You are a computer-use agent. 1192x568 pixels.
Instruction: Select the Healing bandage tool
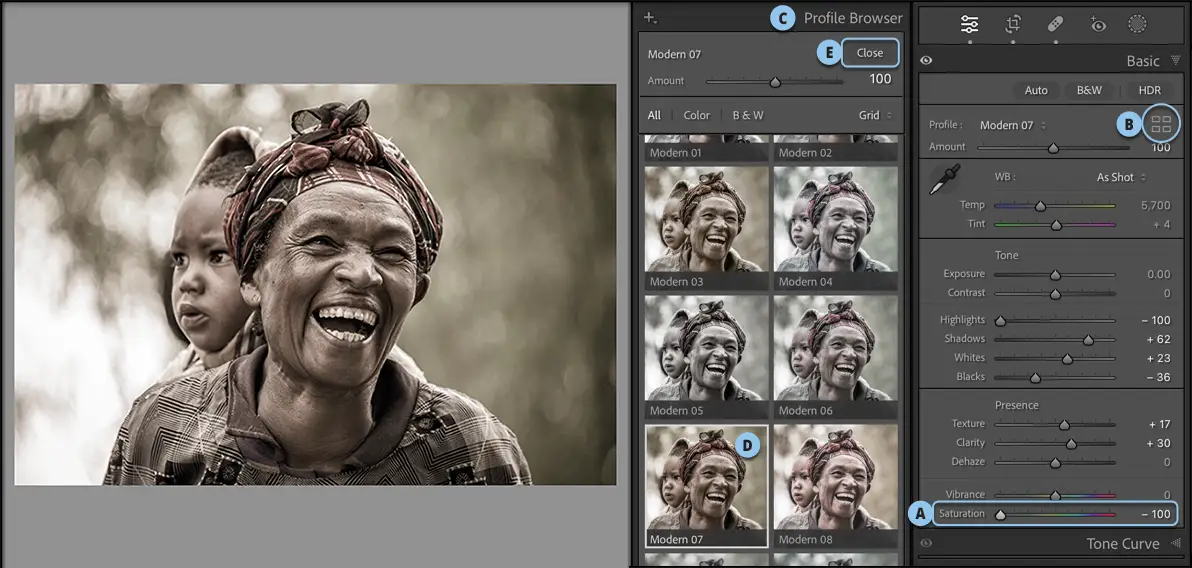pyautogui.click(x=1055, y=25)
